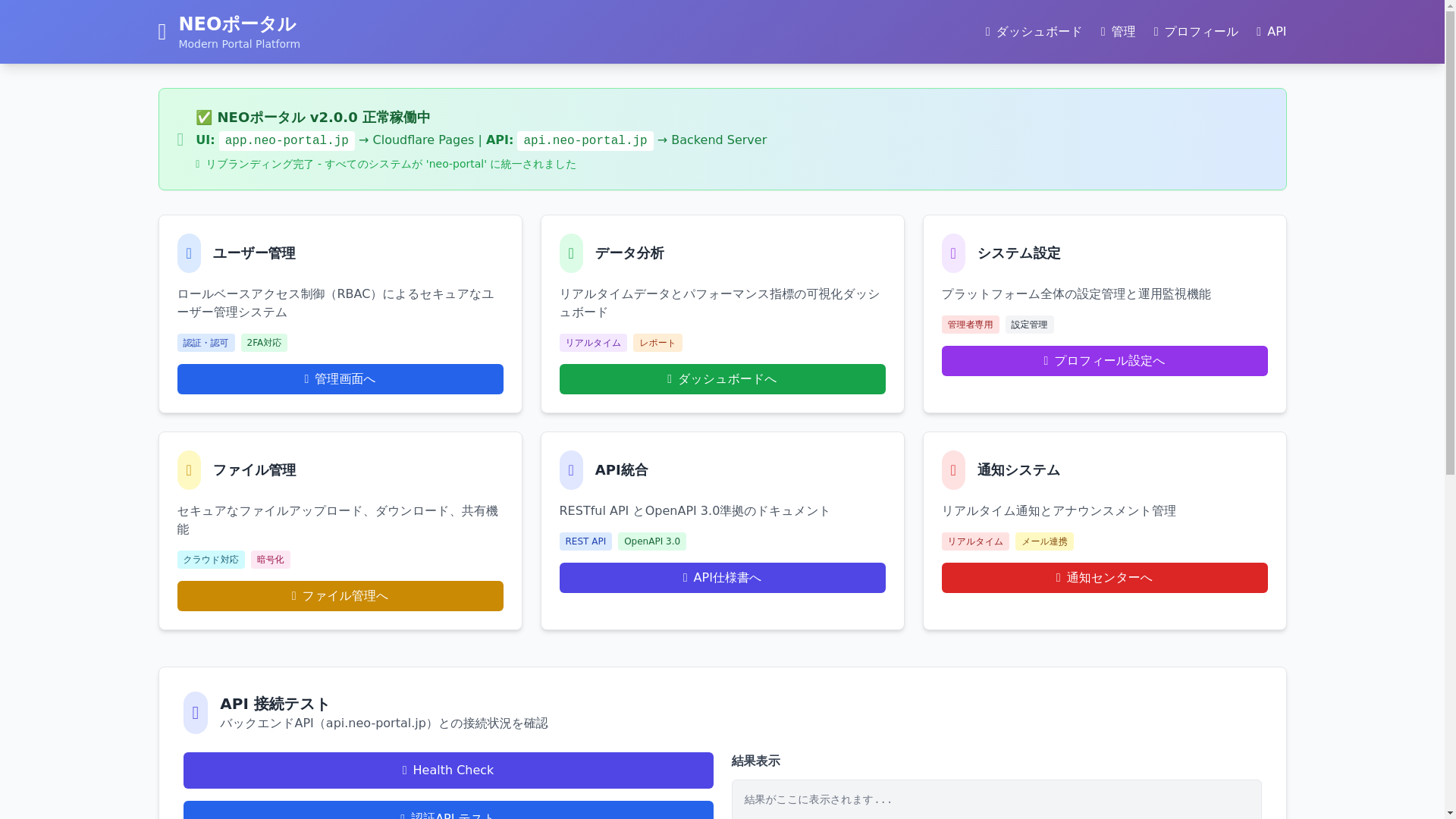
Task: Select API in the top navigation
Action: 1271,32
